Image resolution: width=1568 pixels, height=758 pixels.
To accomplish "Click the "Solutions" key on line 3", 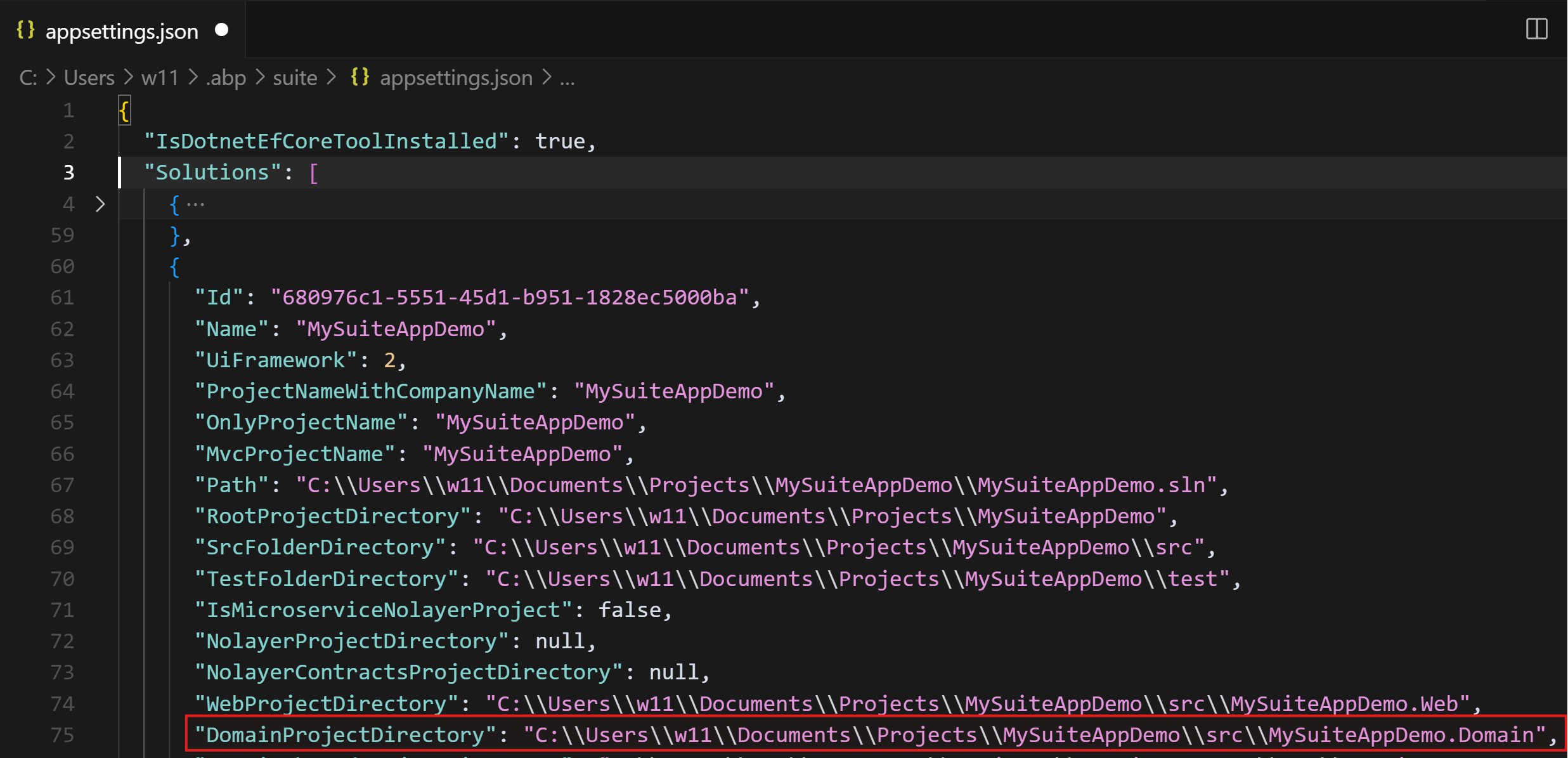I will pyautogui.click(x=212, y=173).
